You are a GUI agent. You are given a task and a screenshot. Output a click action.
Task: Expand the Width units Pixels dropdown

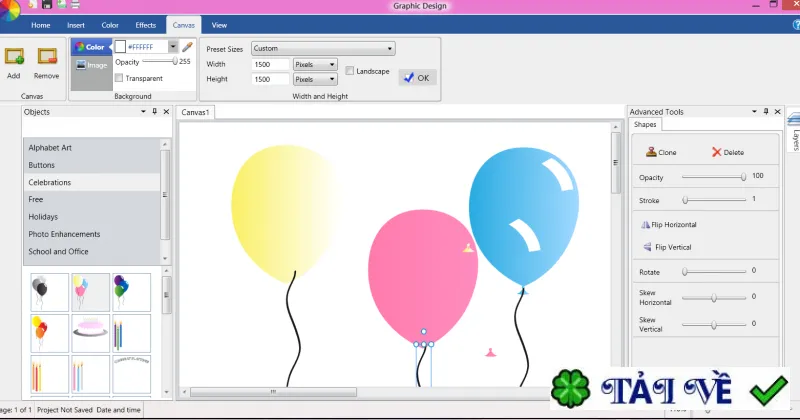click(315, 64)
